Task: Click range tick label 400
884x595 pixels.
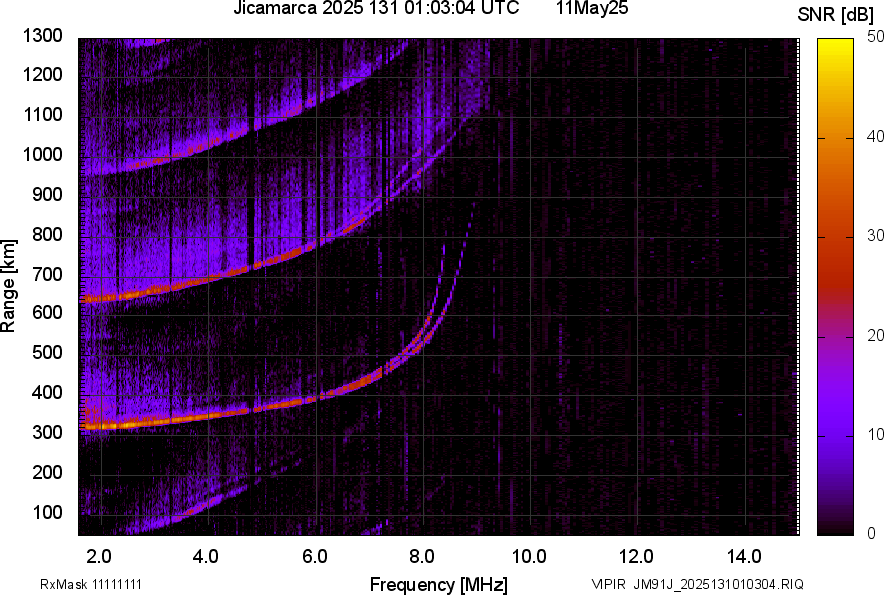Action: point(47,392)
